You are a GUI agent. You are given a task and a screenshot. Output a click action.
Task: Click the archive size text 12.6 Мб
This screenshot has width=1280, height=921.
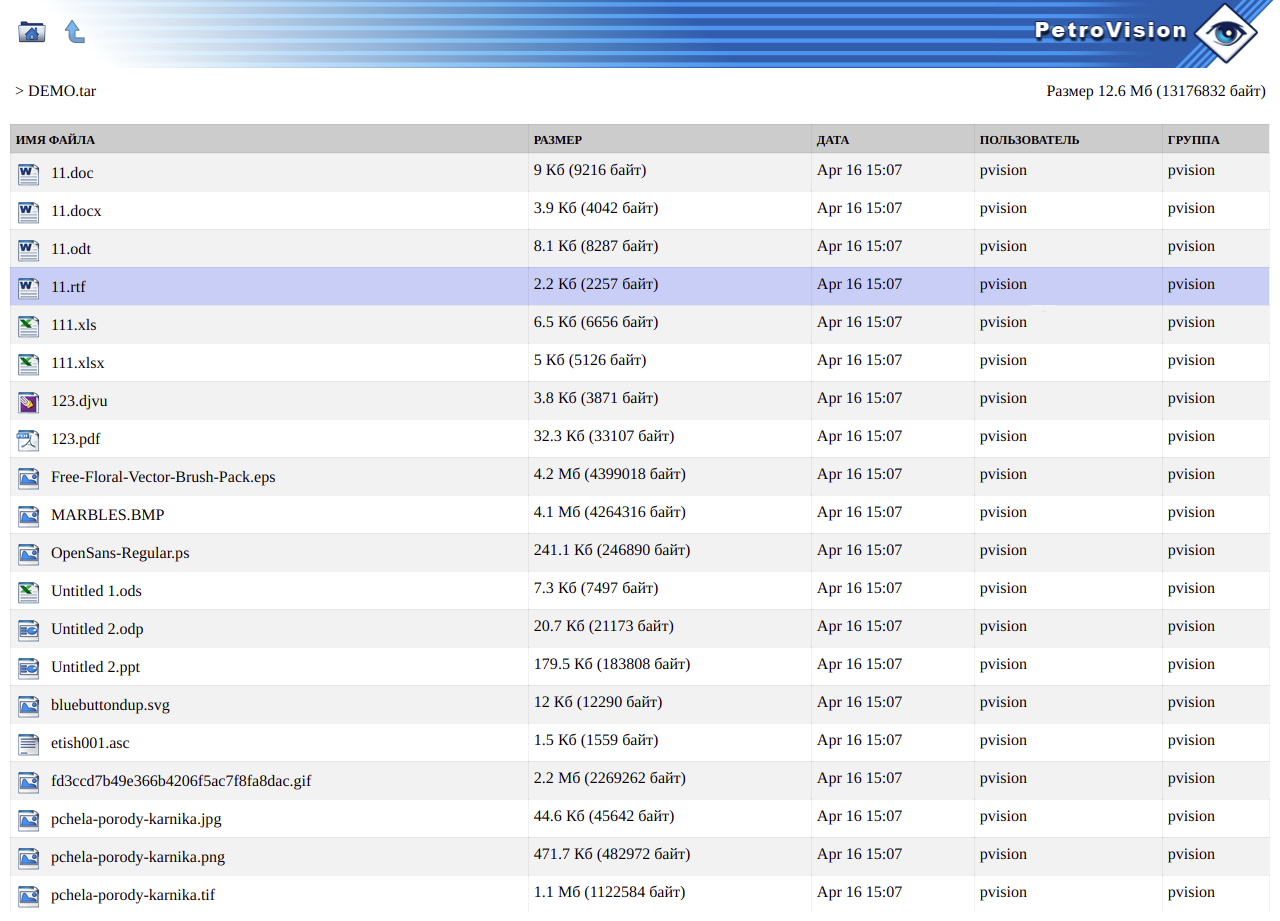(1156, 91)
